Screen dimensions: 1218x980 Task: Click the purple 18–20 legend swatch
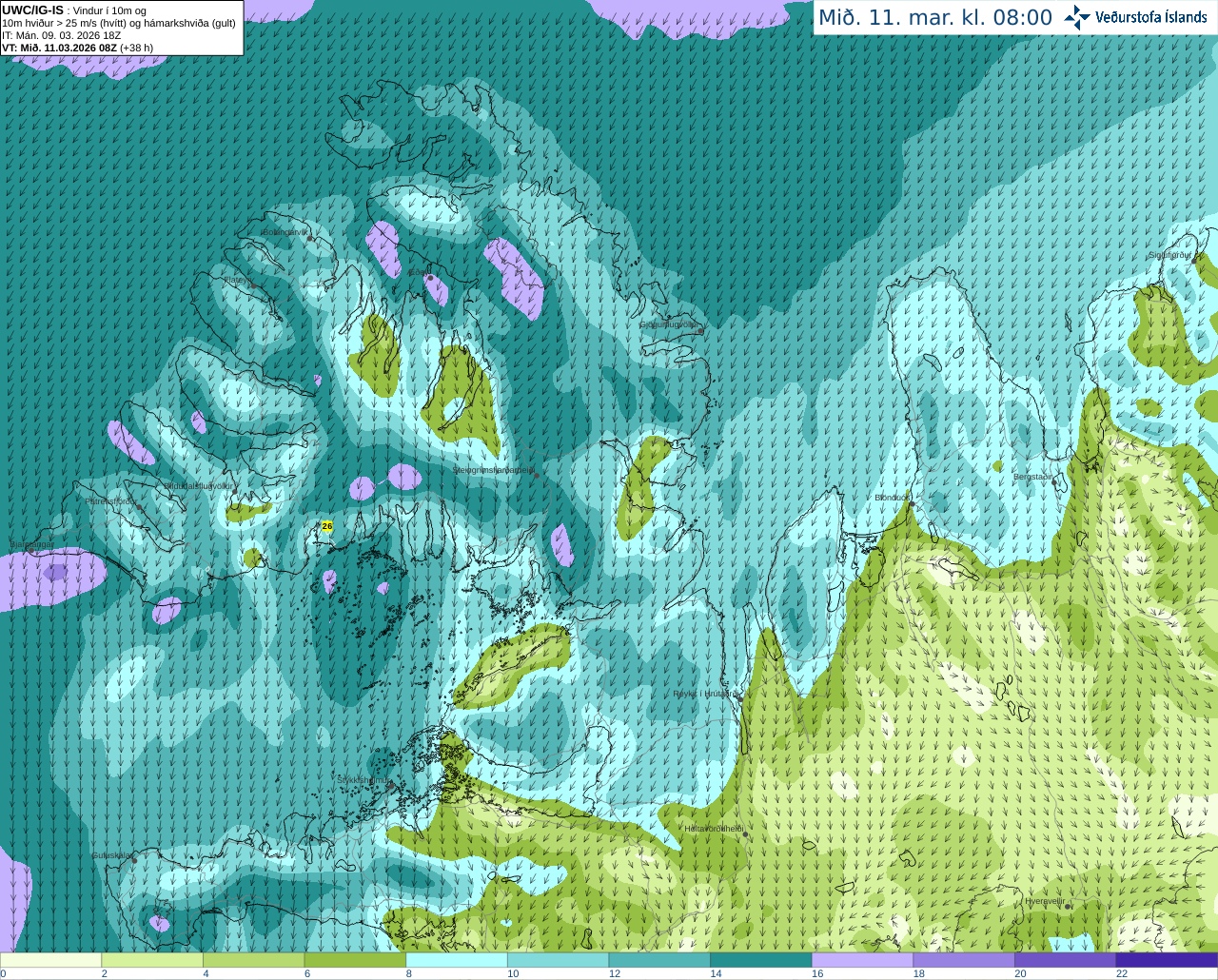(963, 960)
